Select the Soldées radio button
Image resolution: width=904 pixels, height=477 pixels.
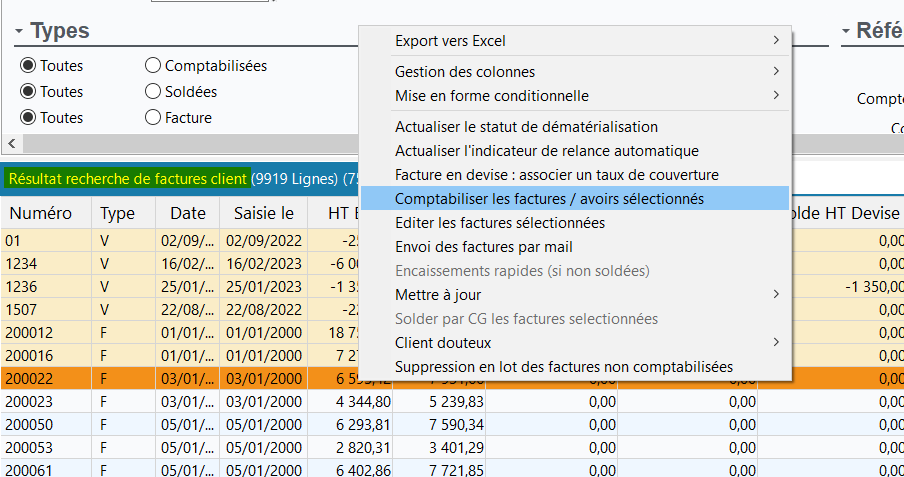click(153, 91)
